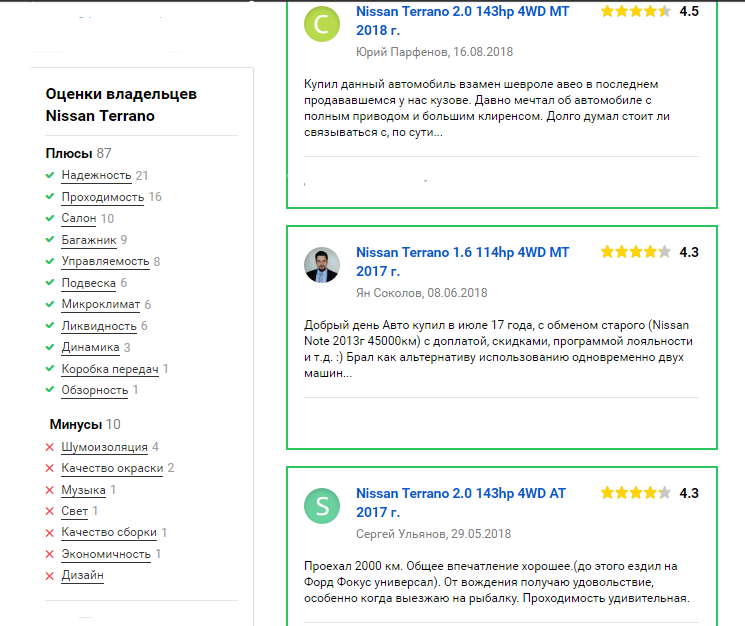The image size is (745, 626).
Task: Click the Плюсы 87 heading
Action: pos(78,153)
